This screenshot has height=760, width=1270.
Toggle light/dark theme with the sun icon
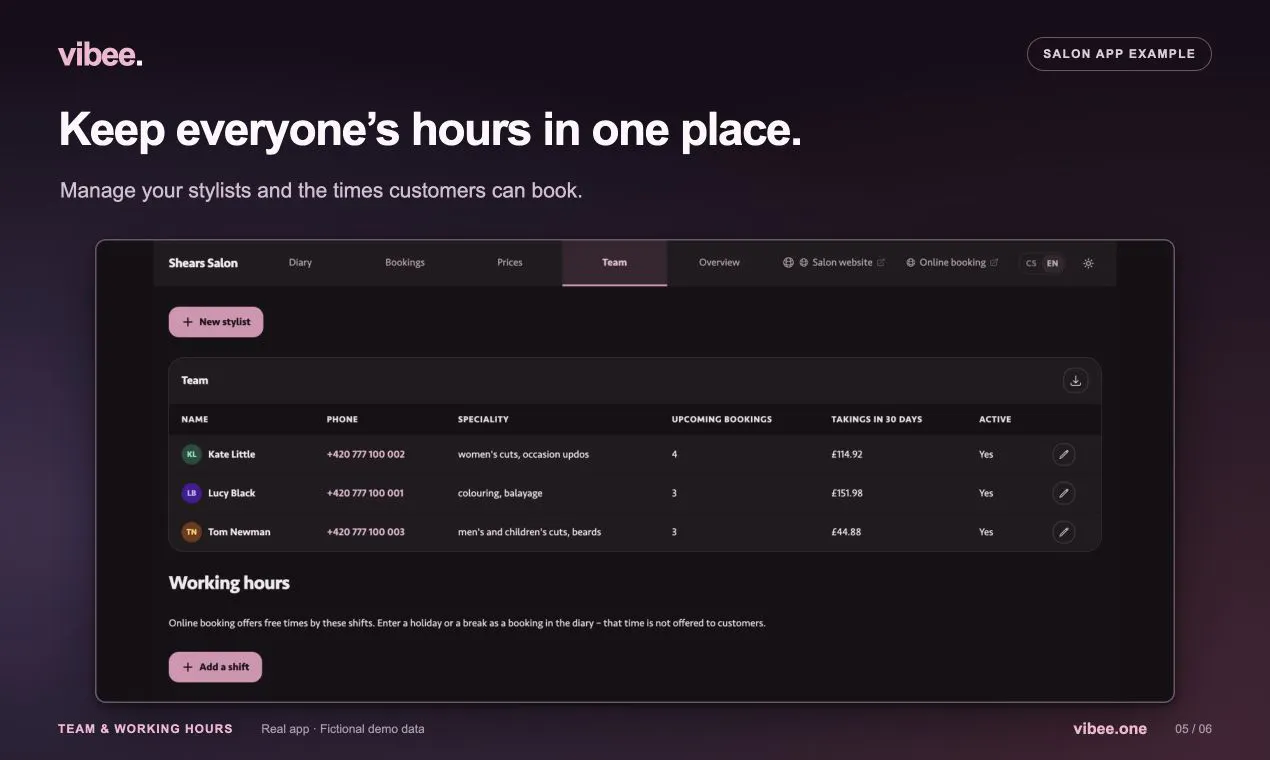tap(1088, 263)
